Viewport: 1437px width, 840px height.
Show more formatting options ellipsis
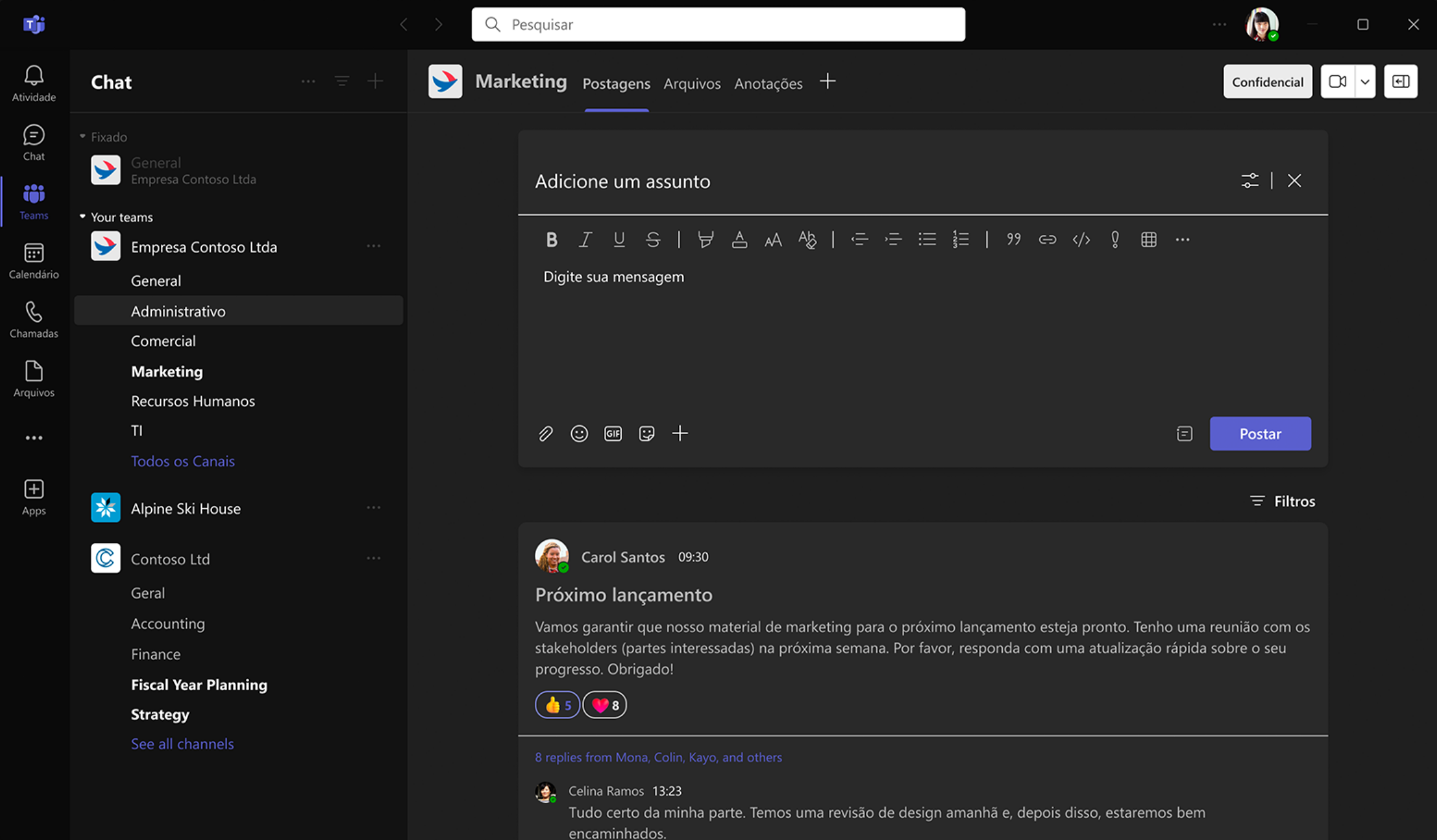[x=1182, y=239]
